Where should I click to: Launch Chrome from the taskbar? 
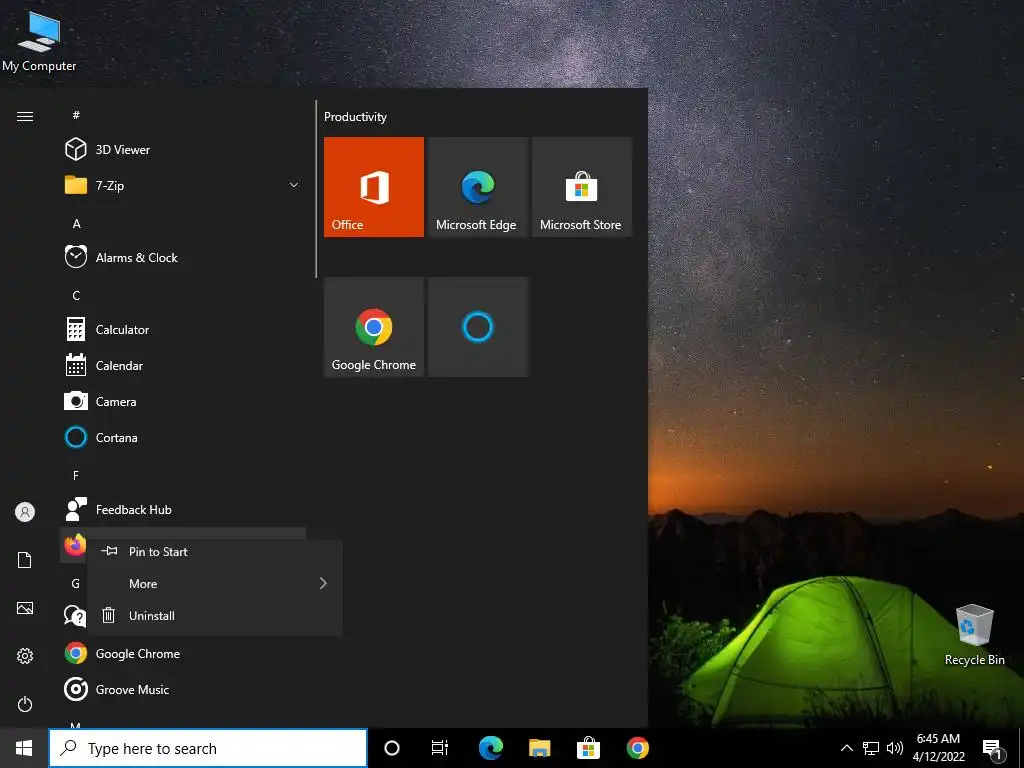pyautogui.click(x=637, y=748)
